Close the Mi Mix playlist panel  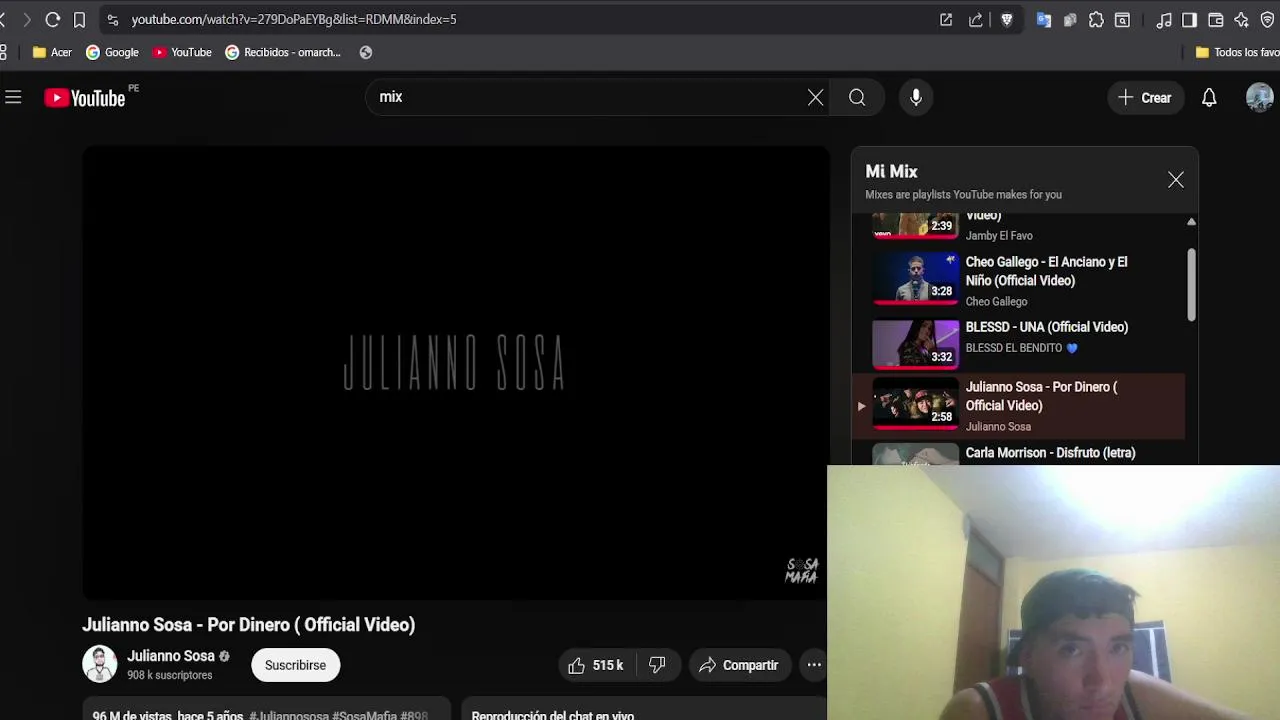point(1176,180)
